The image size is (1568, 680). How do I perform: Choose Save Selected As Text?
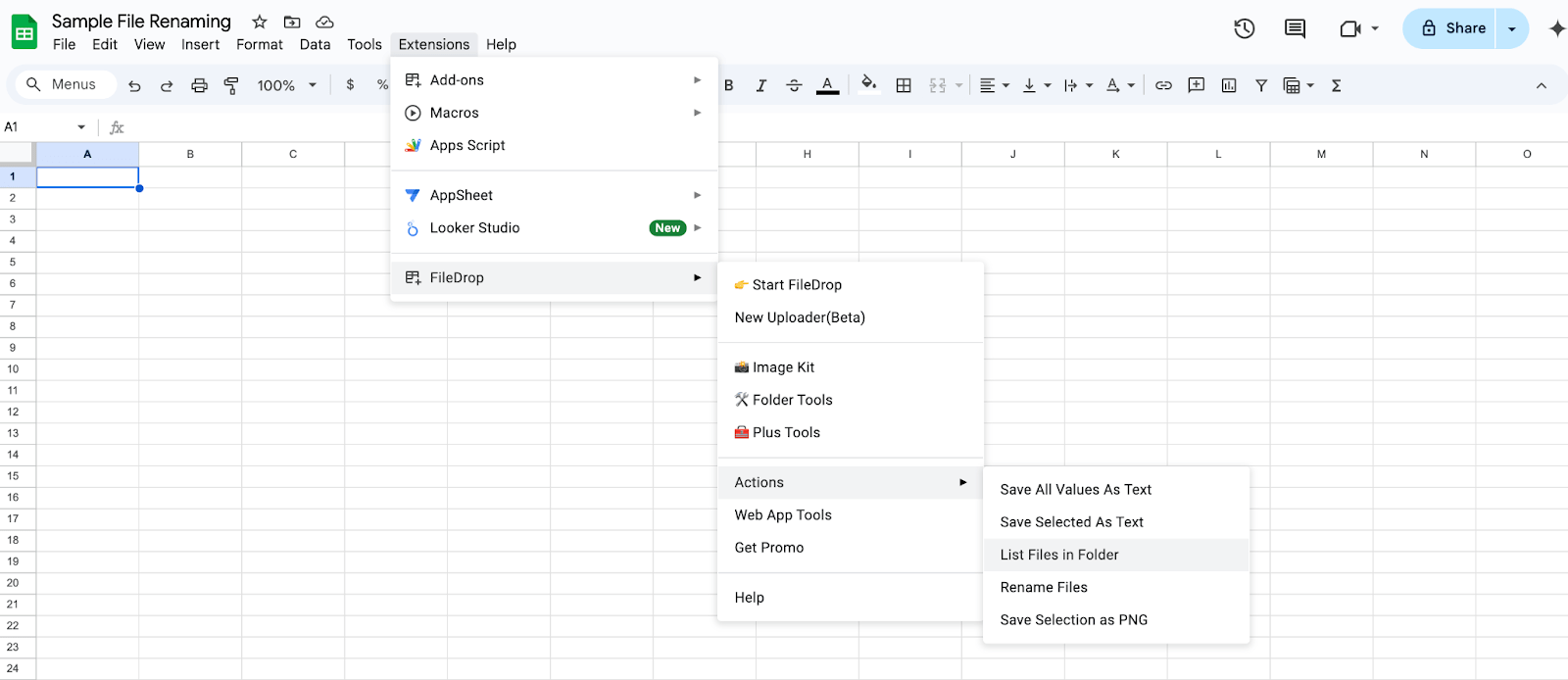tap(1116, 522)
